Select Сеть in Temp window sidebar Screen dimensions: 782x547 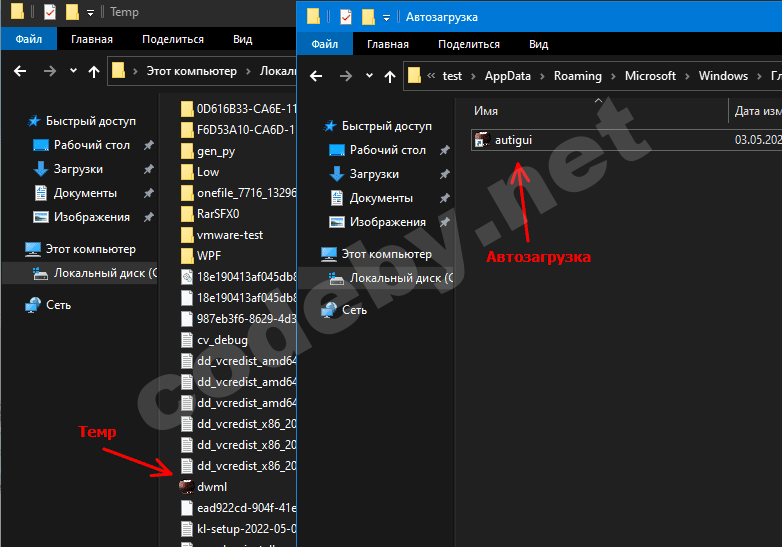pos(48,305)
